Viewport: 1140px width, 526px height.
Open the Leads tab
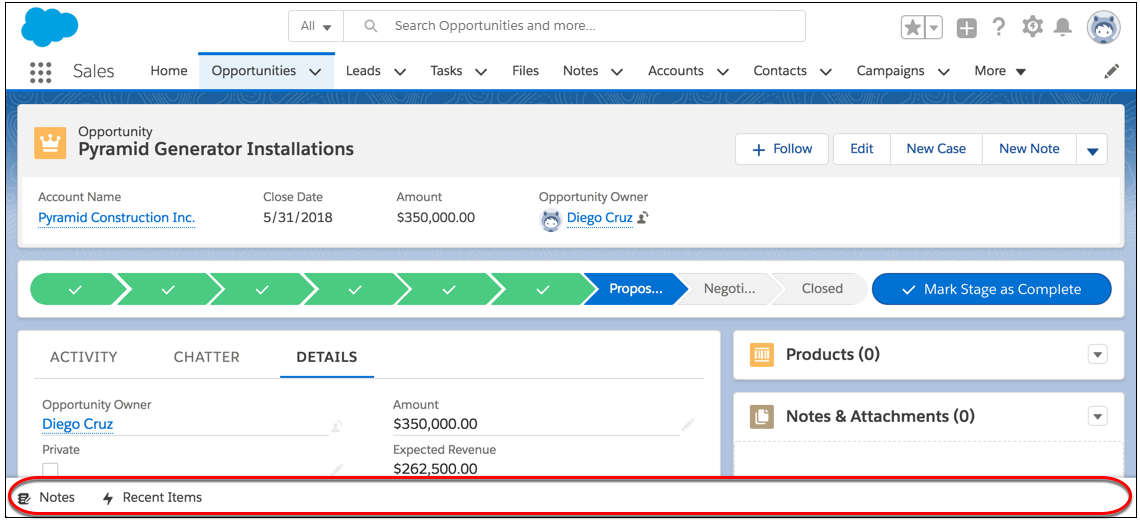364,71
